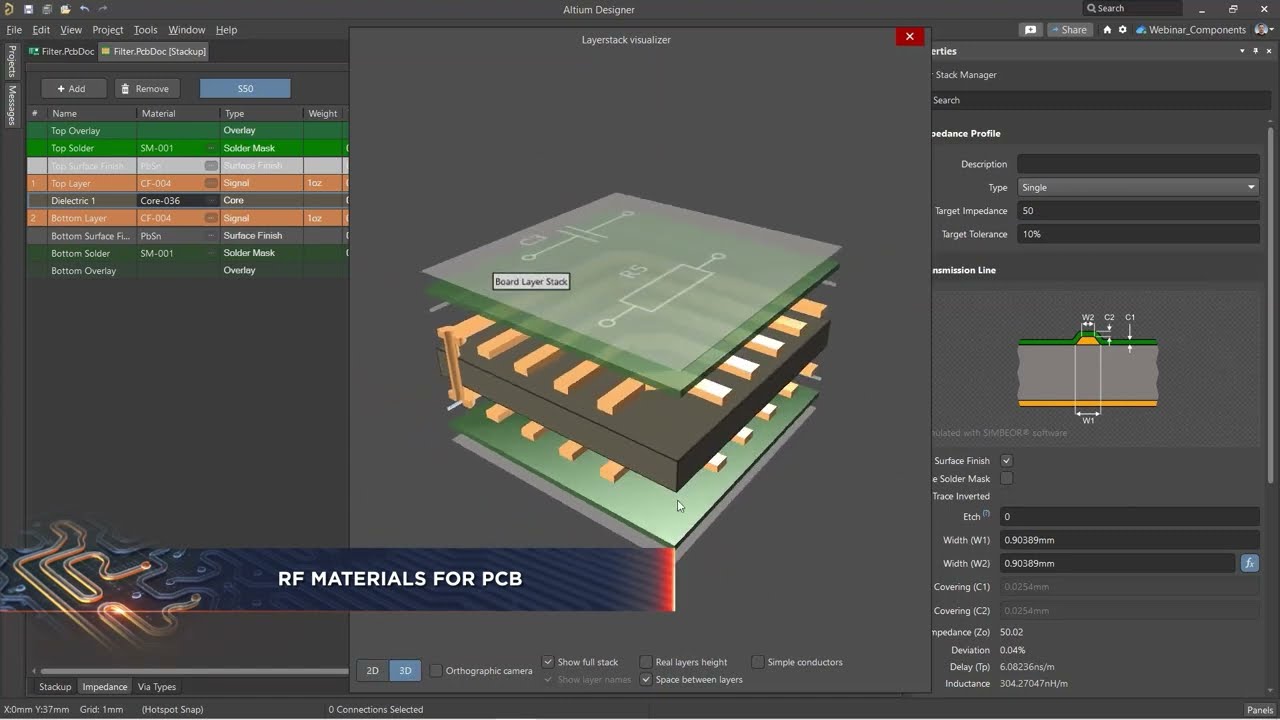Image resolution: width=1280 pixels, height=720 pixels.
Task: Click the title bar Search box
Action: pos(1131,9)
